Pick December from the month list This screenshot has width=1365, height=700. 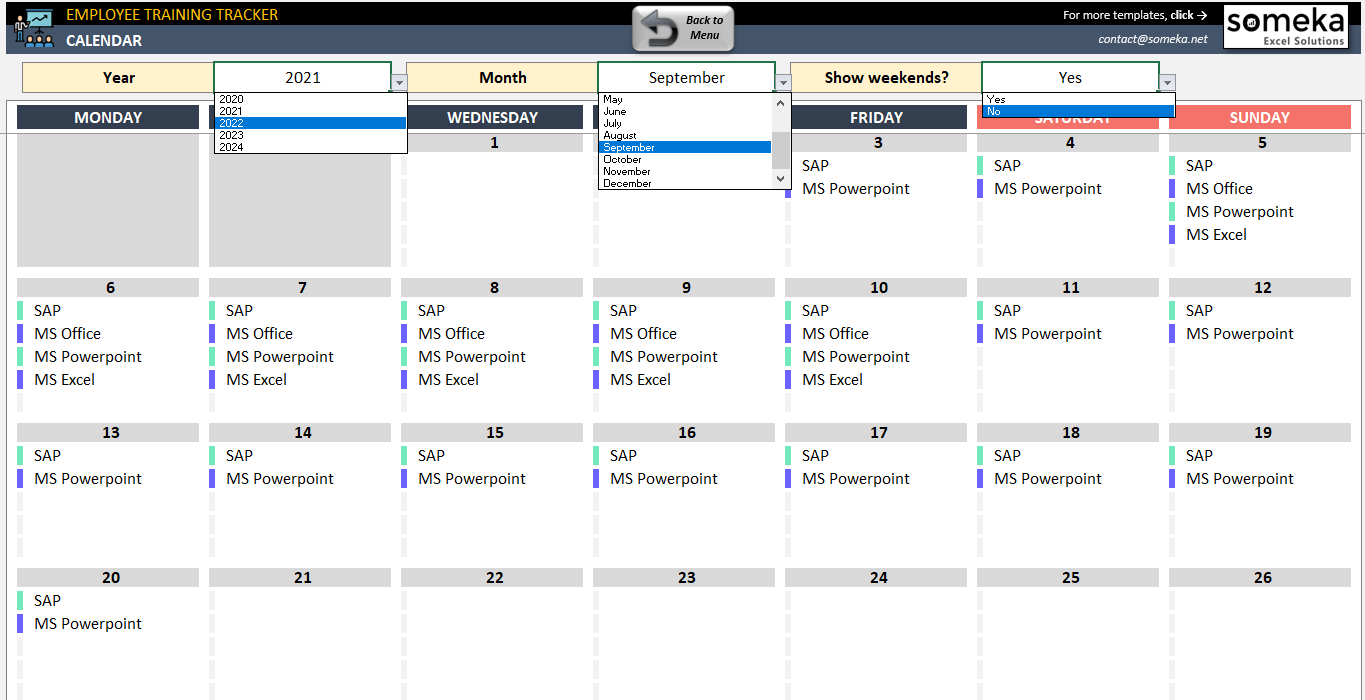[686, 183]
